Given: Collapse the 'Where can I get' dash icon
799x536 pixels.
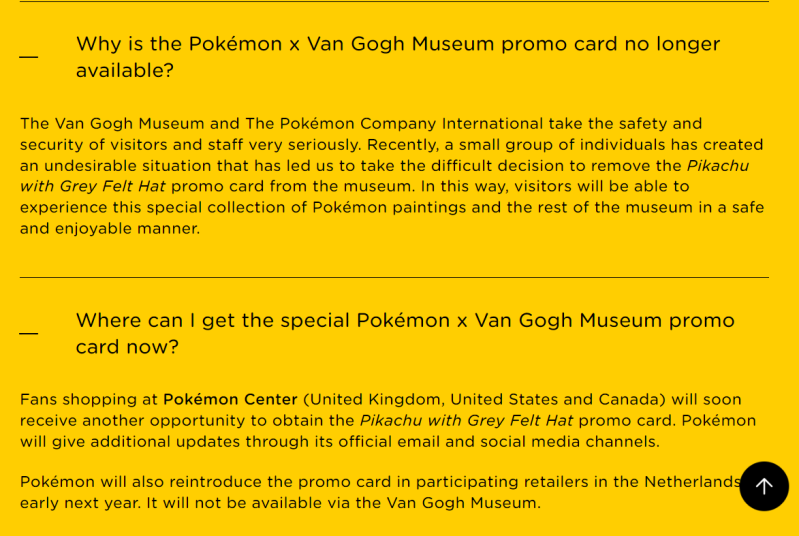Looking at the screenshot, I should [29, 333].
